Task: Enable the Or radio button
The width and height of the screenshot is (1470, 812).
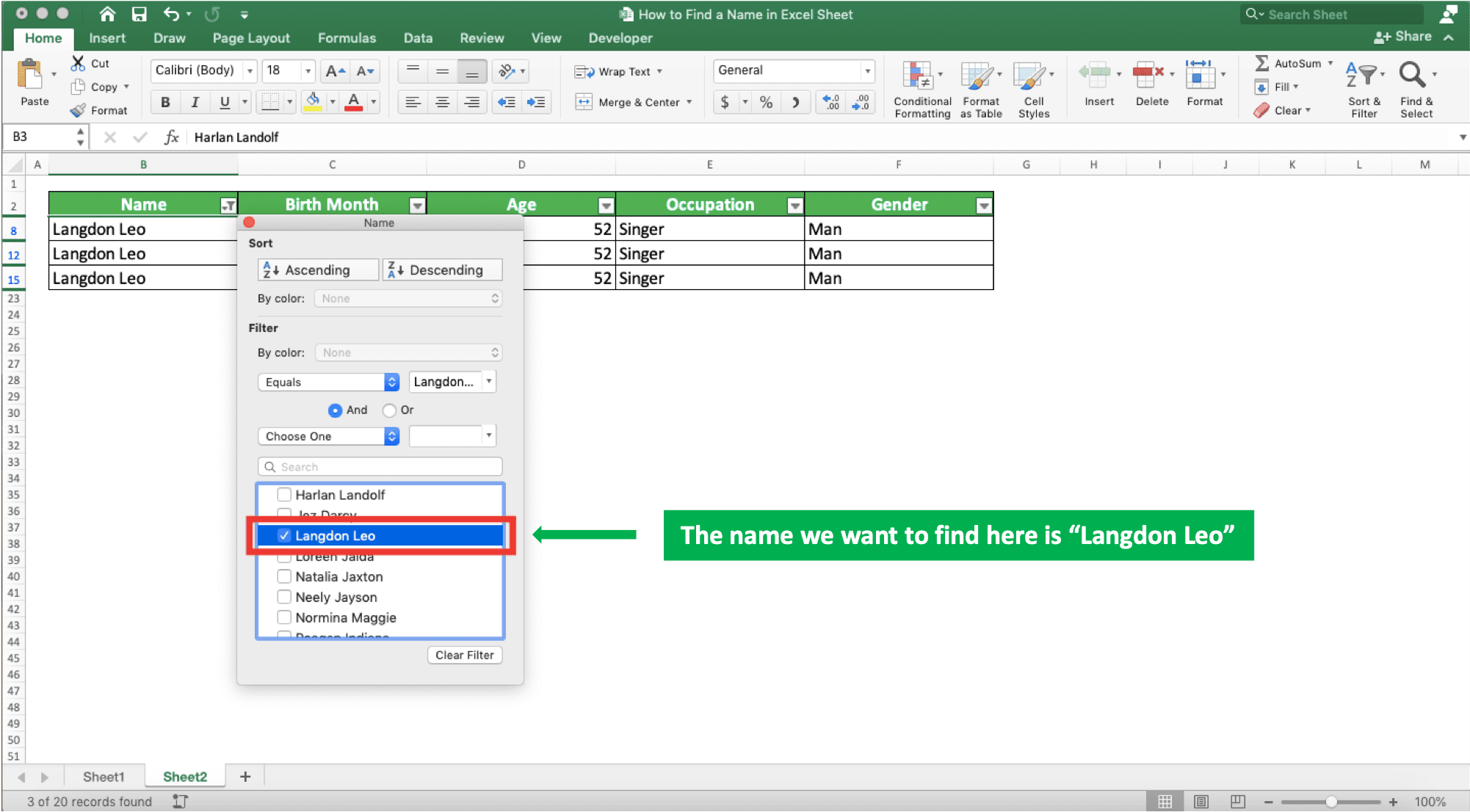Action: point(389,410)
